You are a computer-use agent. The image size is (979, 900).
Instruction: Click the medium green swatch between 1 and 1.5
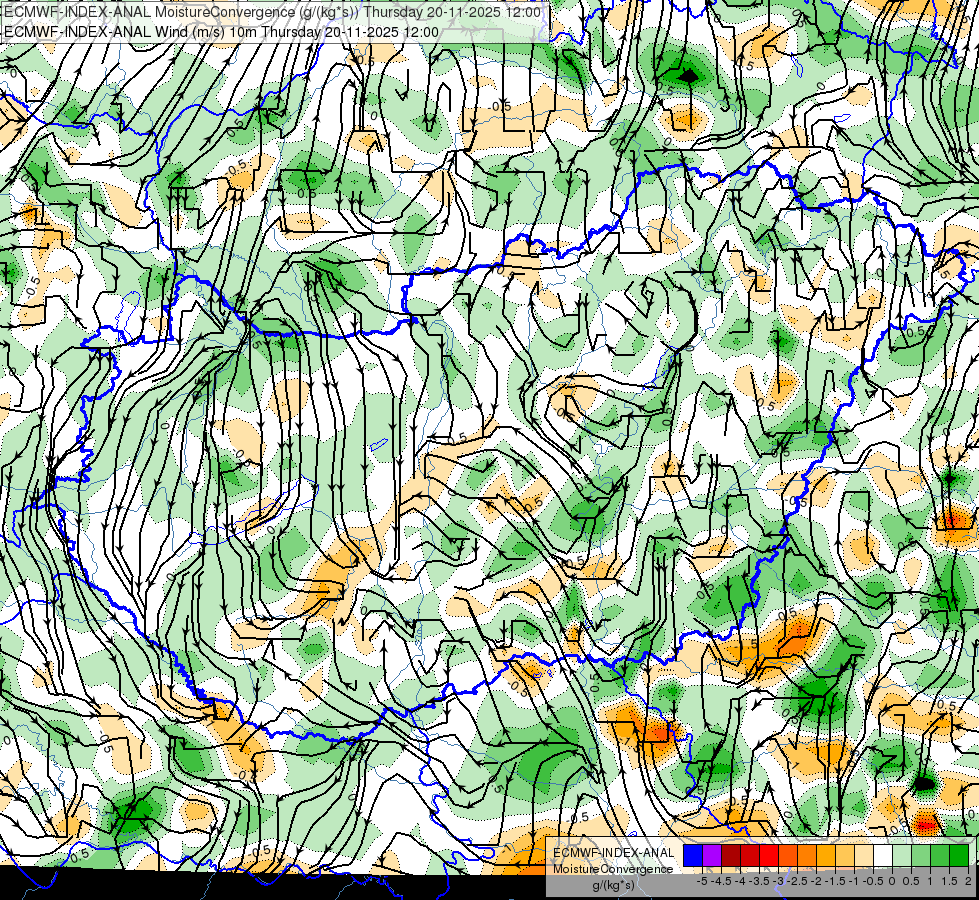click(940, 856)
